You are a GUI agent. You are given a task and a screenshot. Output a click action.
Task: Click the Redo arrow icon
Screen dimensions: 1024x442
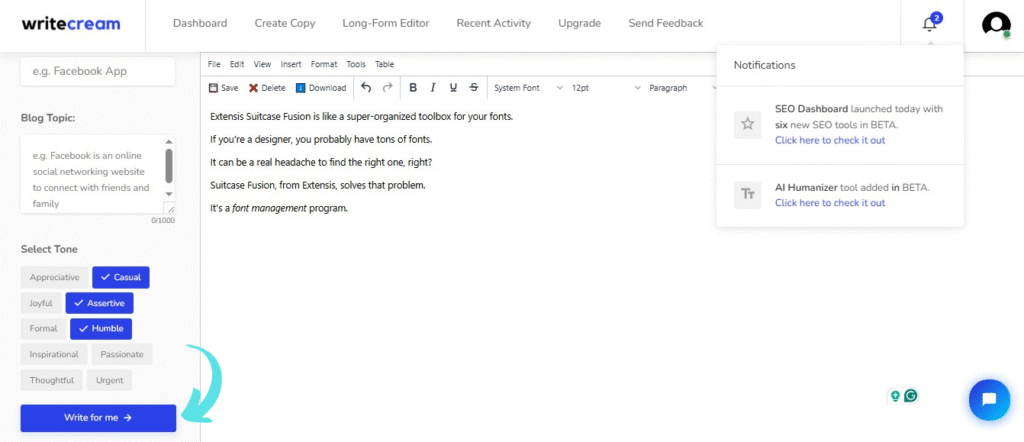pyautogui.click(x=387, y=88)
